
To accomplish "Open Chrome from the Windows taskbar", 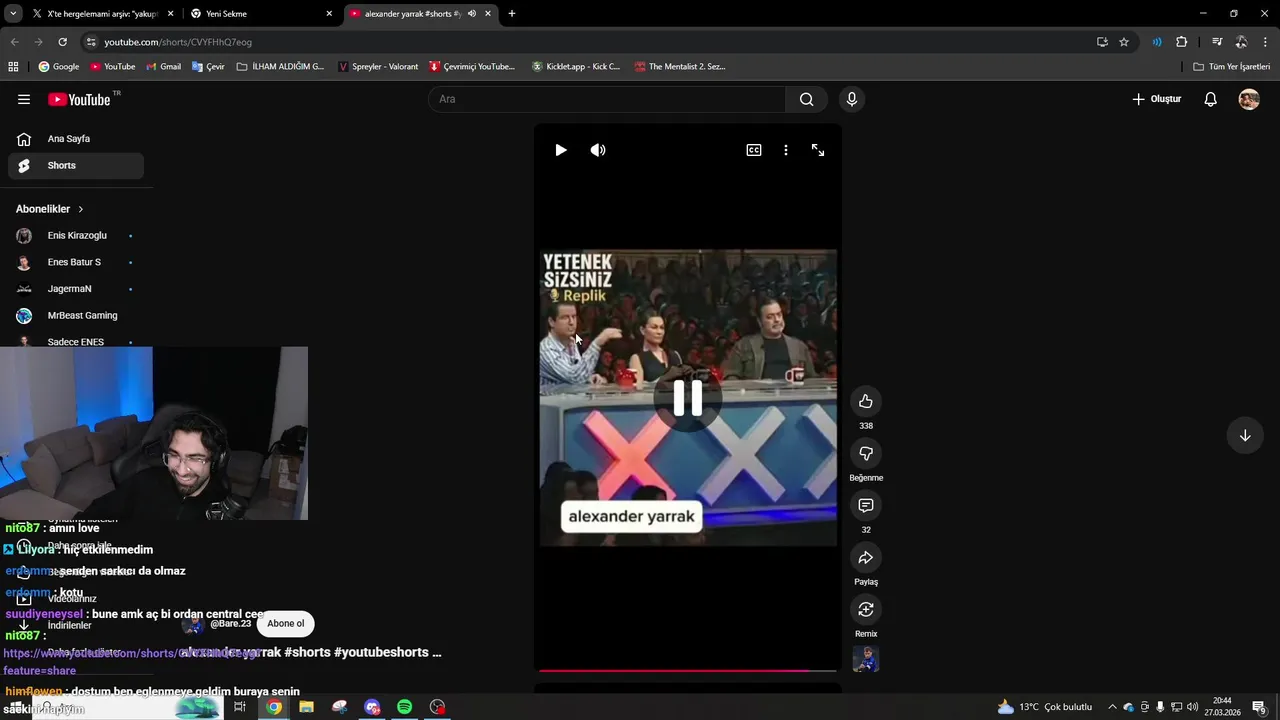I will click(274, 707).
